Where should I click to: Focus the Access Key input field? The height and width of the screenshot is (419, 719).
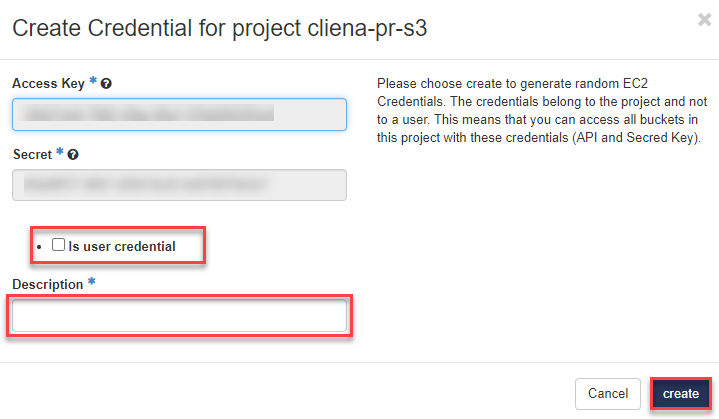179,114
